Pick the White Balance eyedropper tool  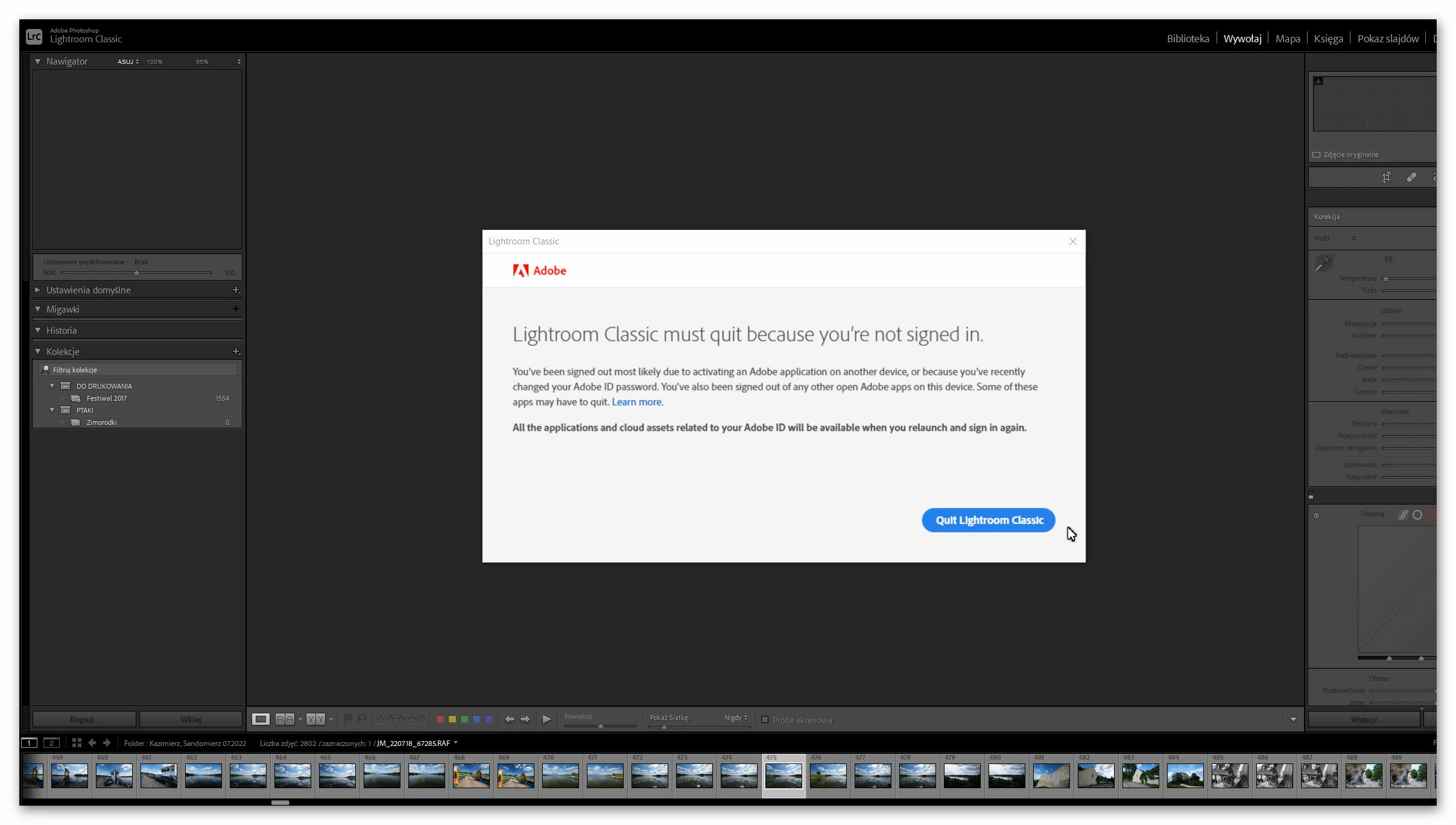(1323, 263)
